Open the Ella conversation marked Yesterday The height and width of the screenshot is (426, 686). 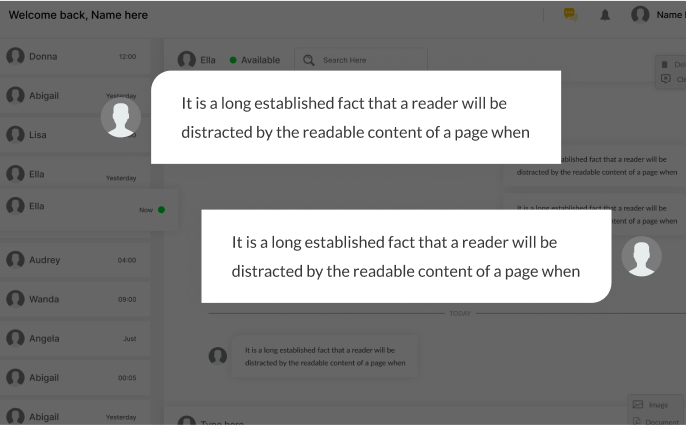pos(75,174)
